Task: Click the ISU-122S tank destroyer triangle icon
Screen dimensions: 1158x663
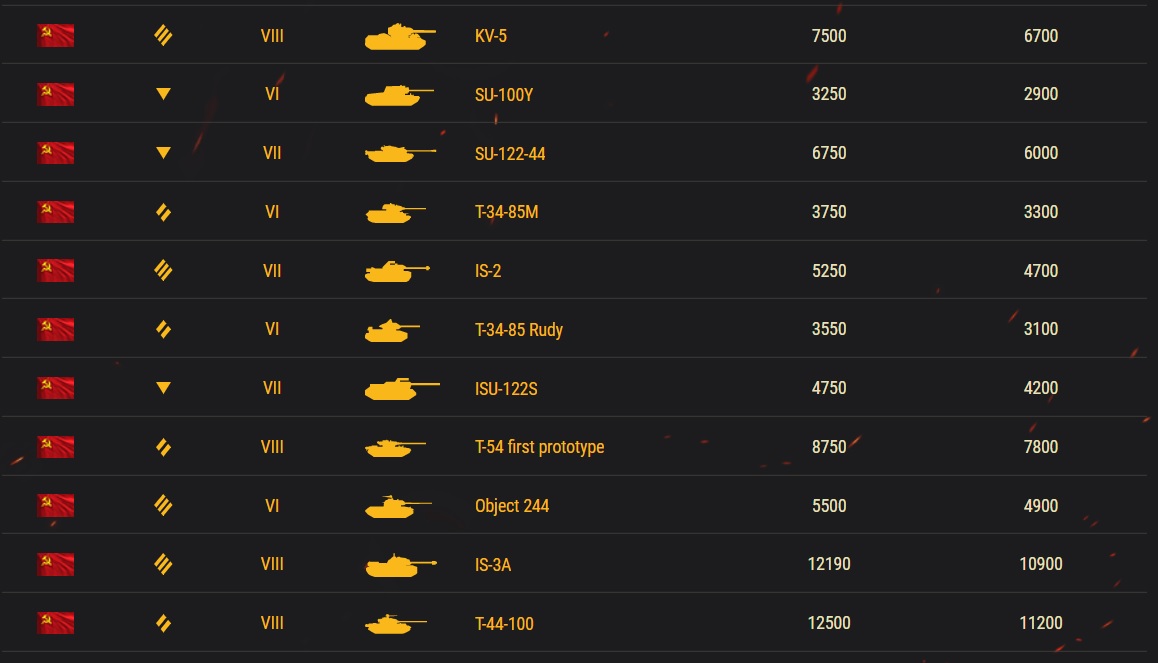Action: pos(164,388)
